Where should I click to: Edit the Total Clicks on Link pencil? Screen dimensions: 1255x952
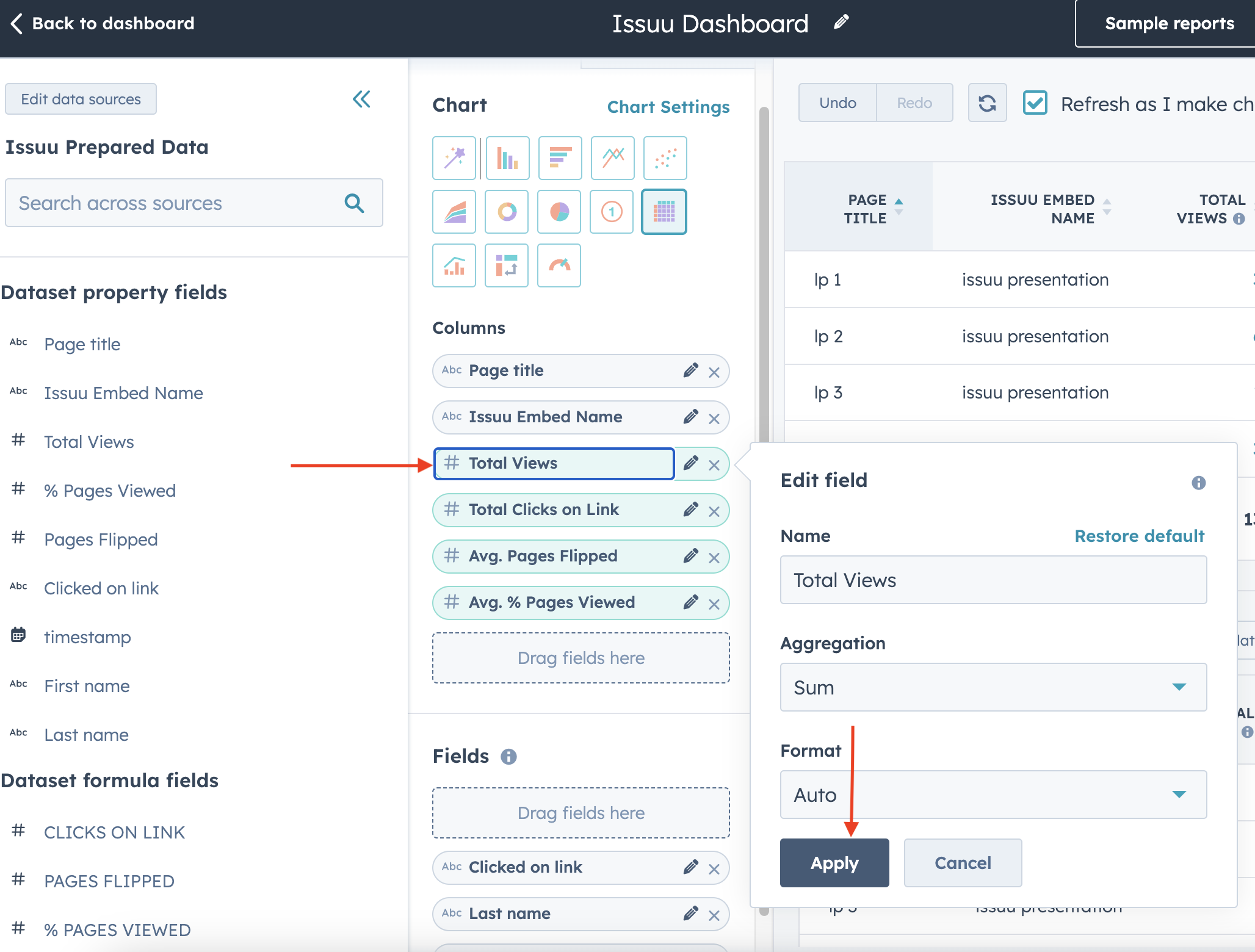(x=691, y=510)
